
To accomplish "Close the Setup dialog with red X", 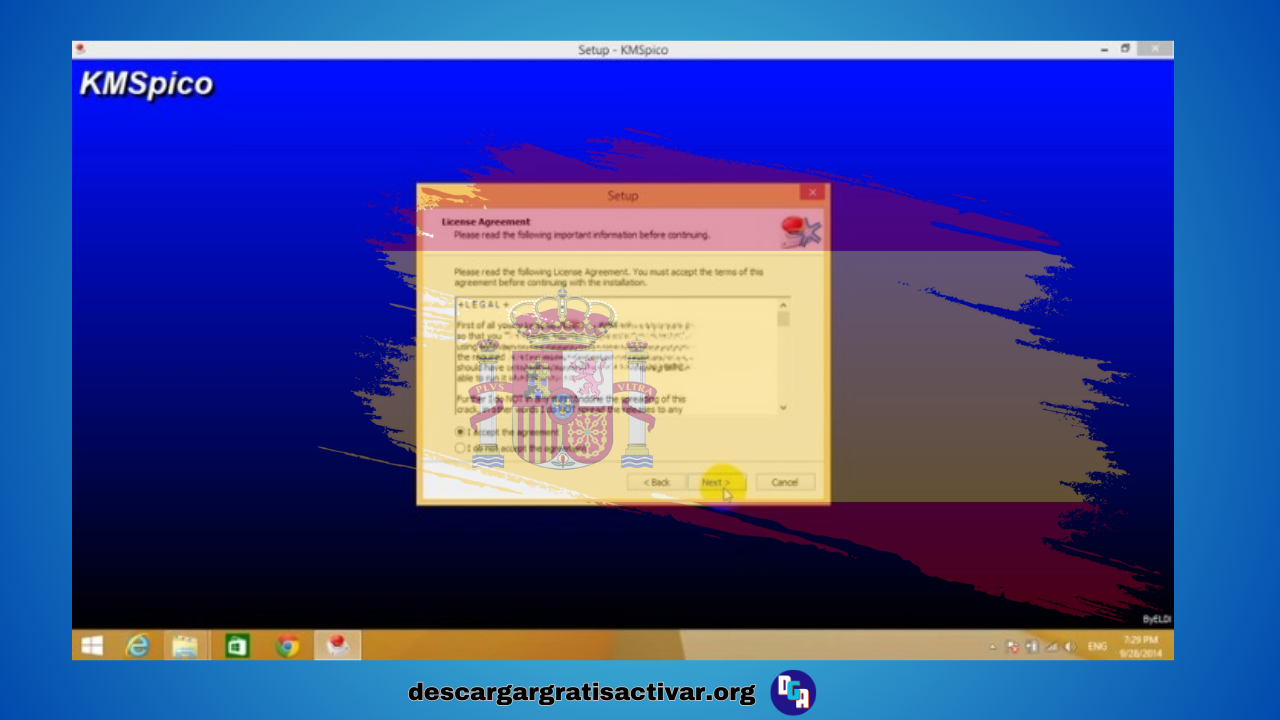I will pyautogui.click(x=812, y=193).
